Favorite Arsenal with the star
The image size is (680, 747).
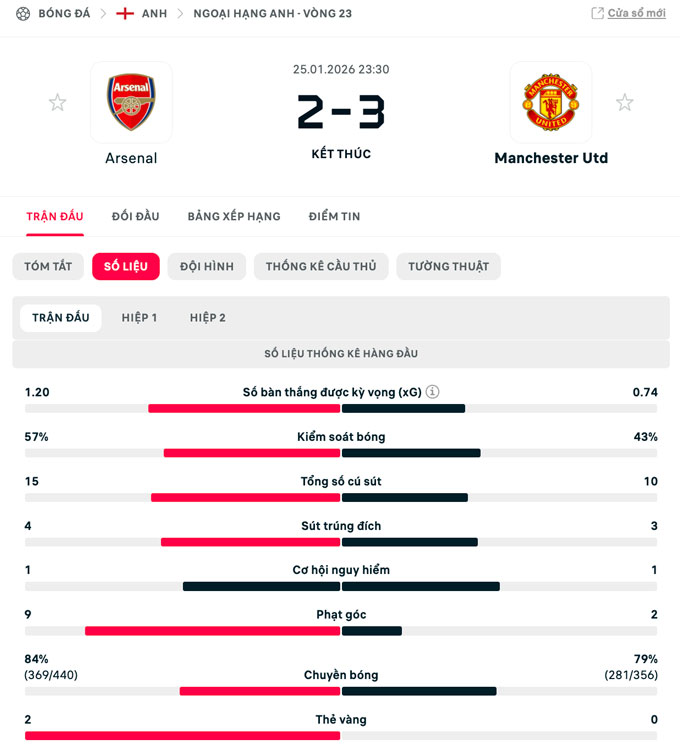point(58,102)
